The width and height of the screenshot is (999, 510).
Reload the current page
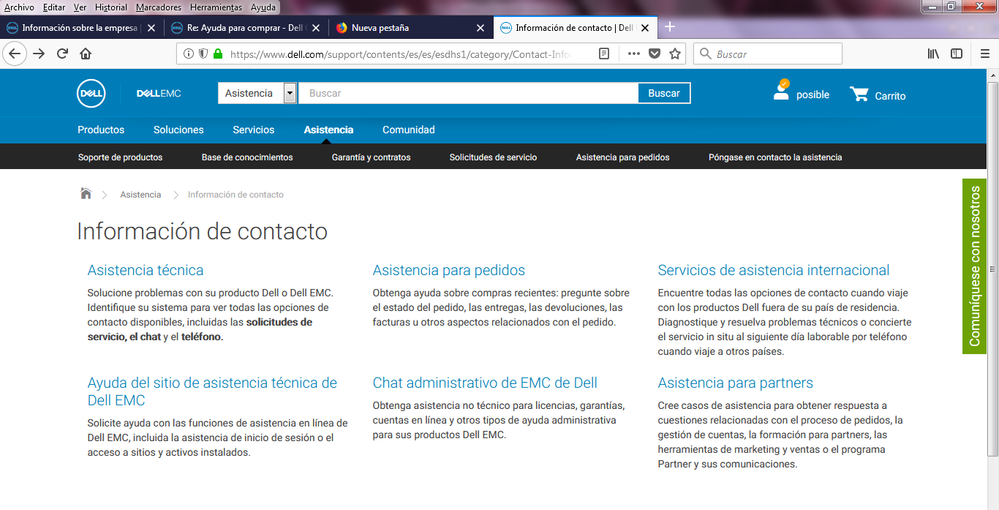click(x=62, y=54)
